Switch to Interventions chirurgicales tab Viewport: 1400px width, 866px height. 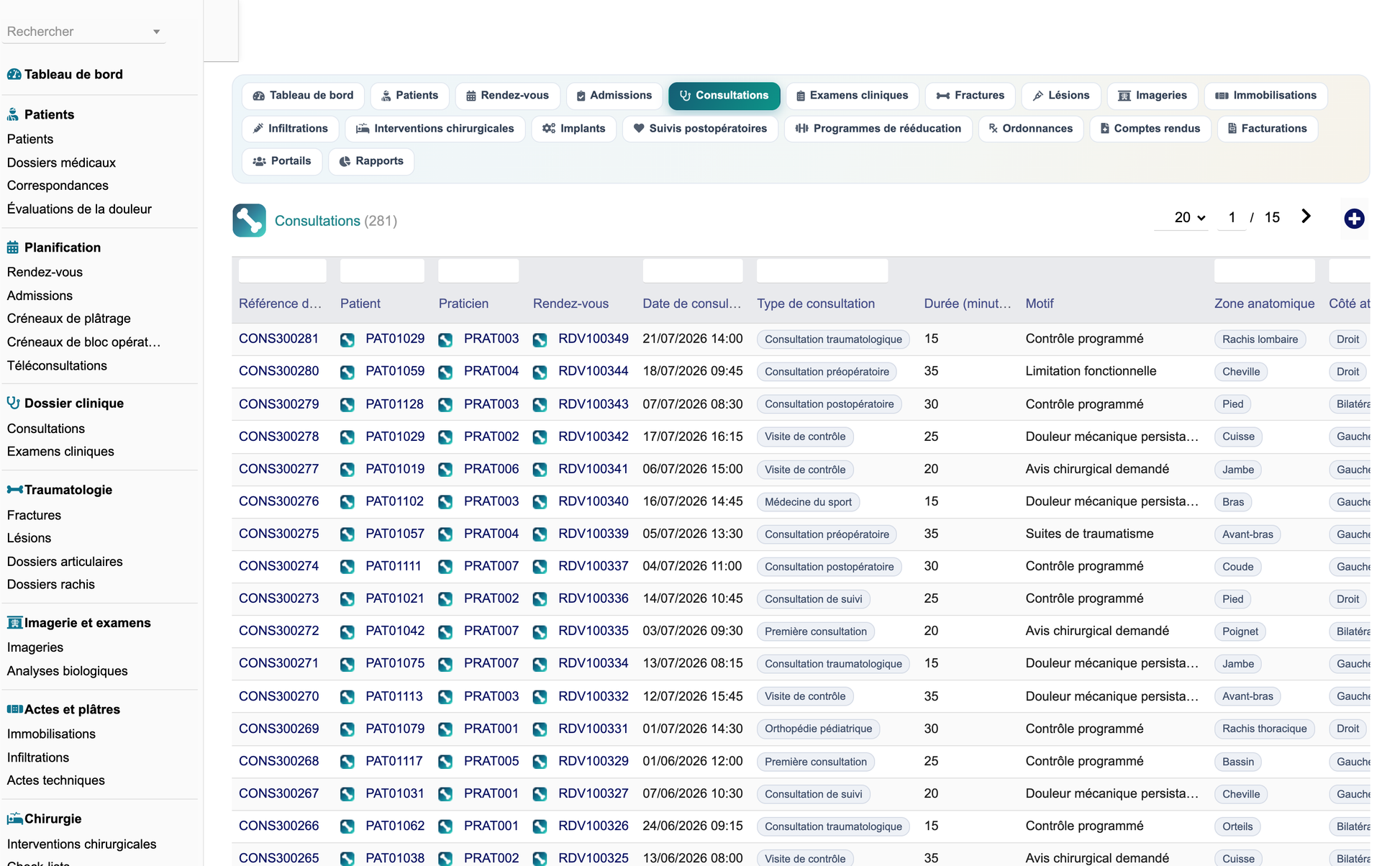point(435,129)
